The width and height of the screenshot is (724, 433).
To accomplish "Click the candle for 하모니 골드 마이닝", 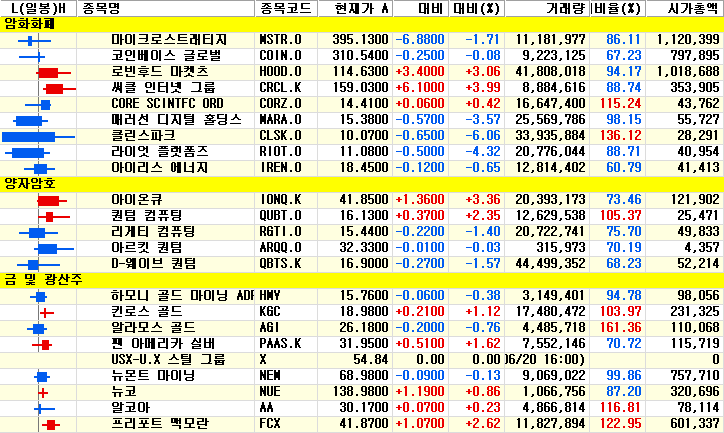I will point(39,296).
